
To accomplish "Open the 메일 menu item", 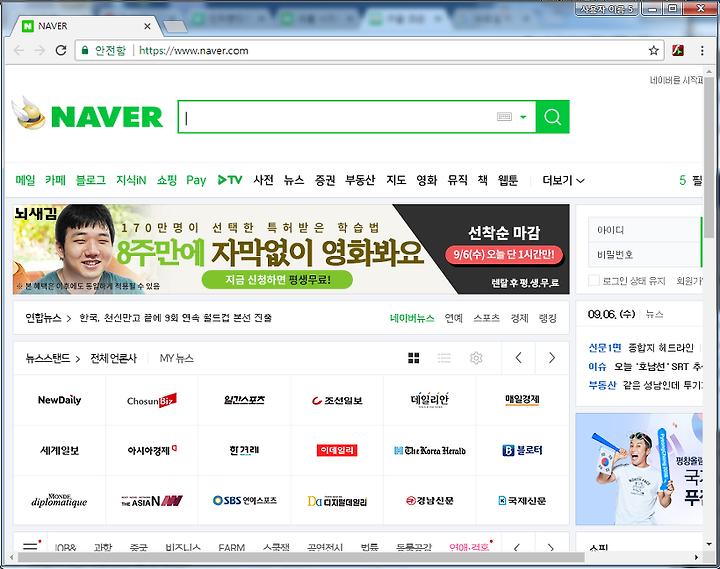I will (25, 180).
